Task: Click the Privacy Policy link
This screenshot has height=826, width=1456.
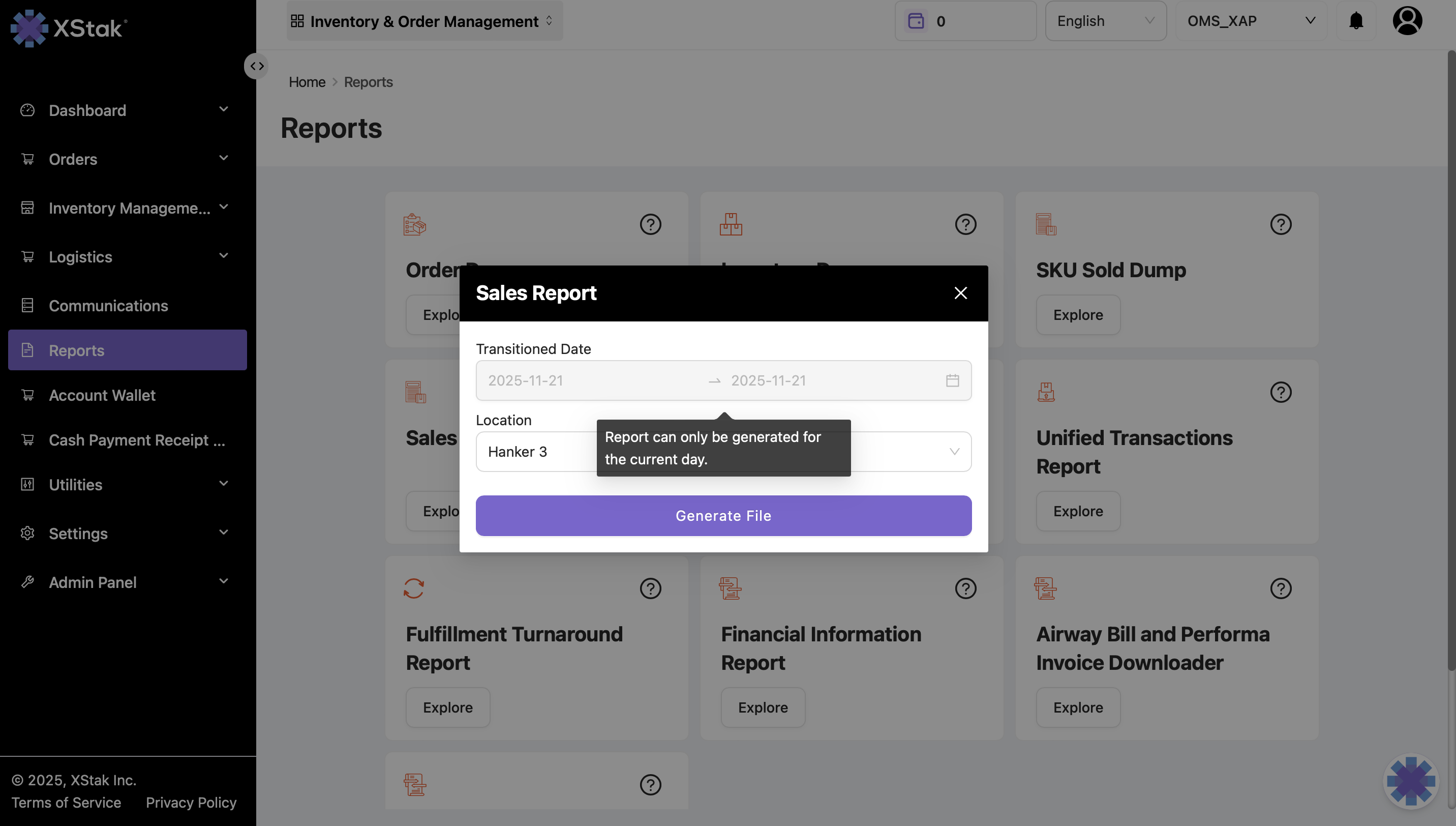Action: 191,802
